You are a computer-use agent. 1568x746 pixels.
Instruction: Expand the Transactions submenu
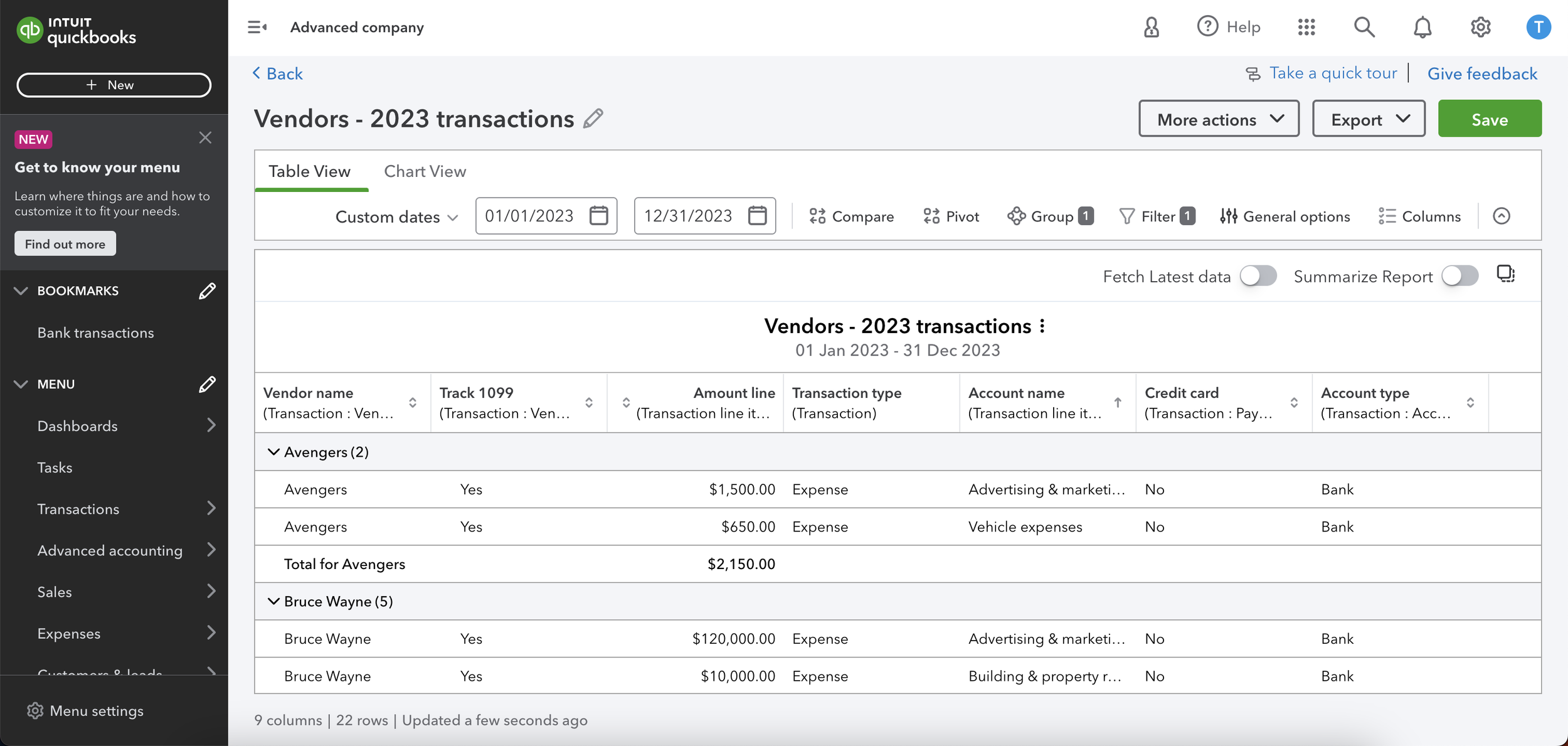tap(211, 509)
